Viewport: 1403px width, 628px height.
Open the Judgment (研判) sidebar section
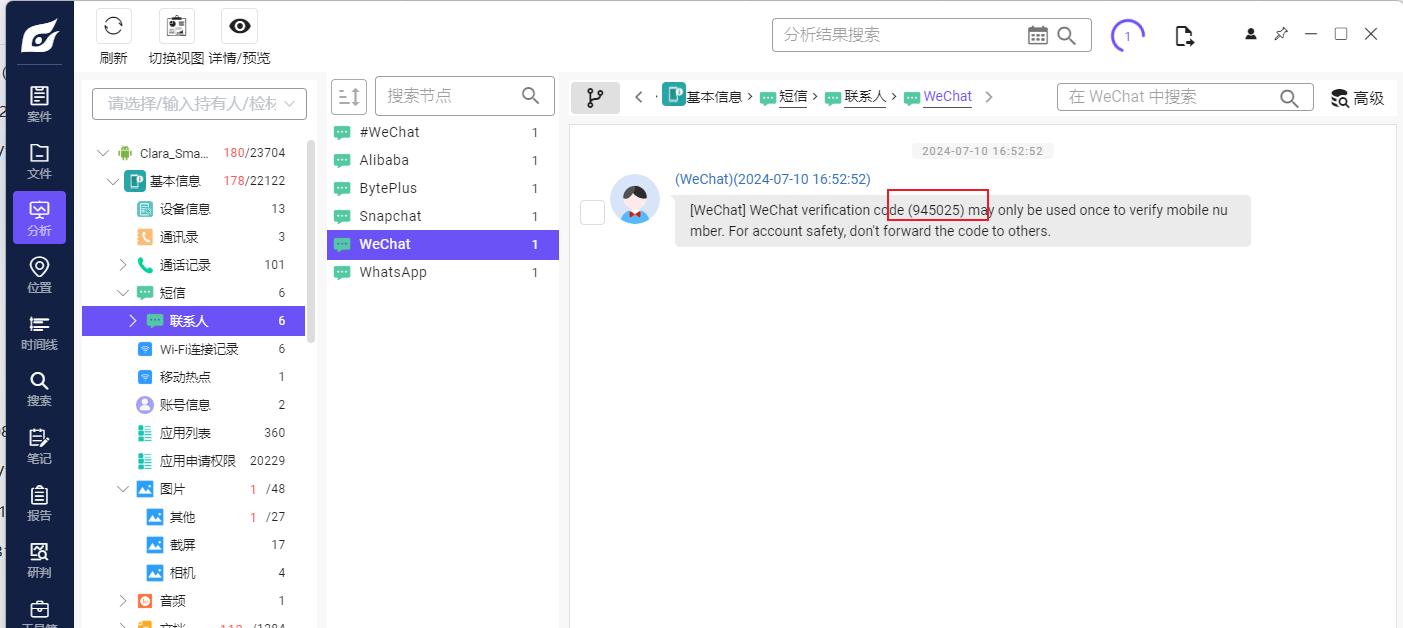click(39, 560)
